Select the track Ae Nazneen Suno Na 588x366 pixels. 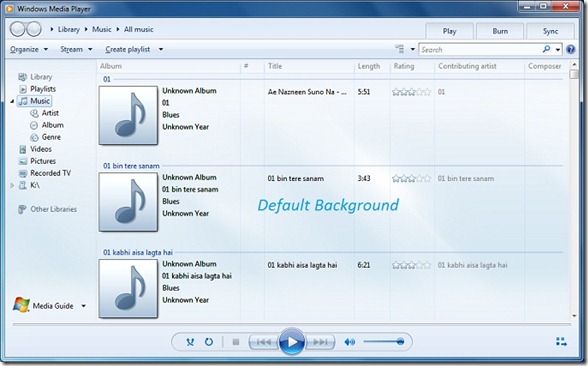[x=307, y=92]
